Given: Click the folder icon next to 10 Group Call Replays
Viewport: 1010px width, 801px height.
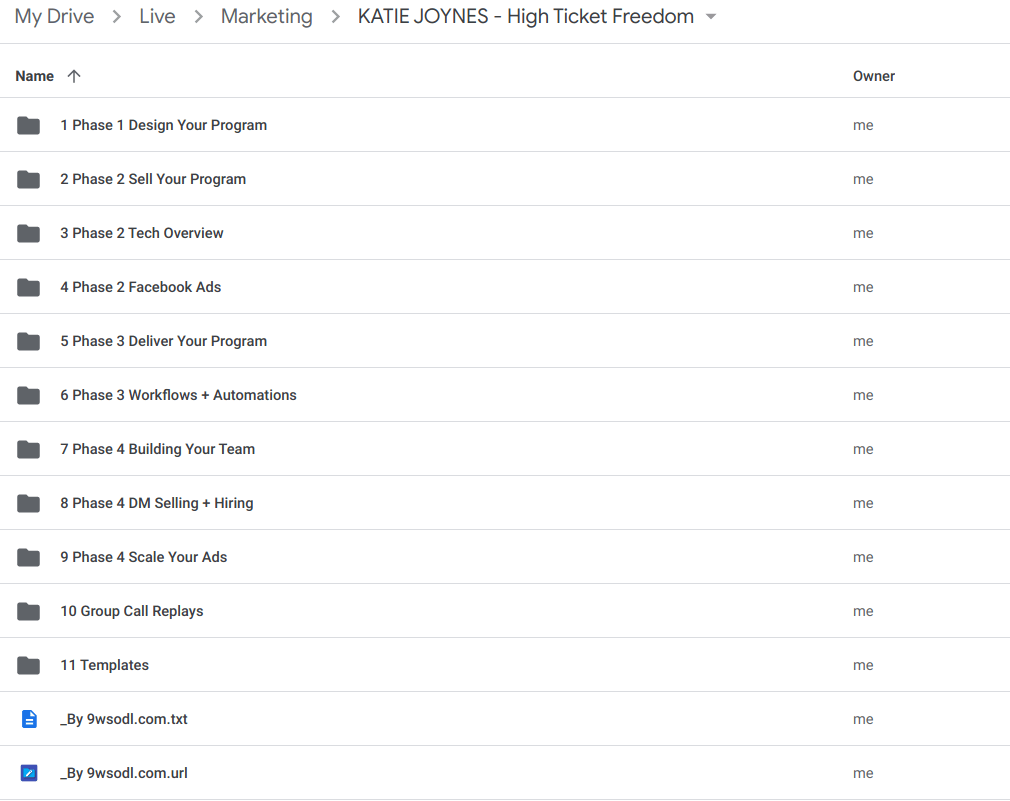Looking at the screenshot, I should [28, 611].
